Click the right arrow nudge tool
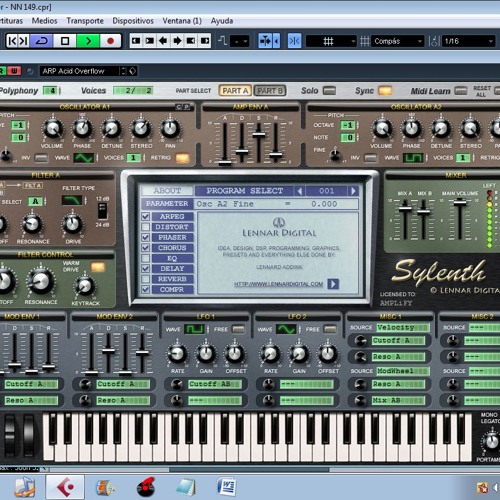 pos(177,41)
